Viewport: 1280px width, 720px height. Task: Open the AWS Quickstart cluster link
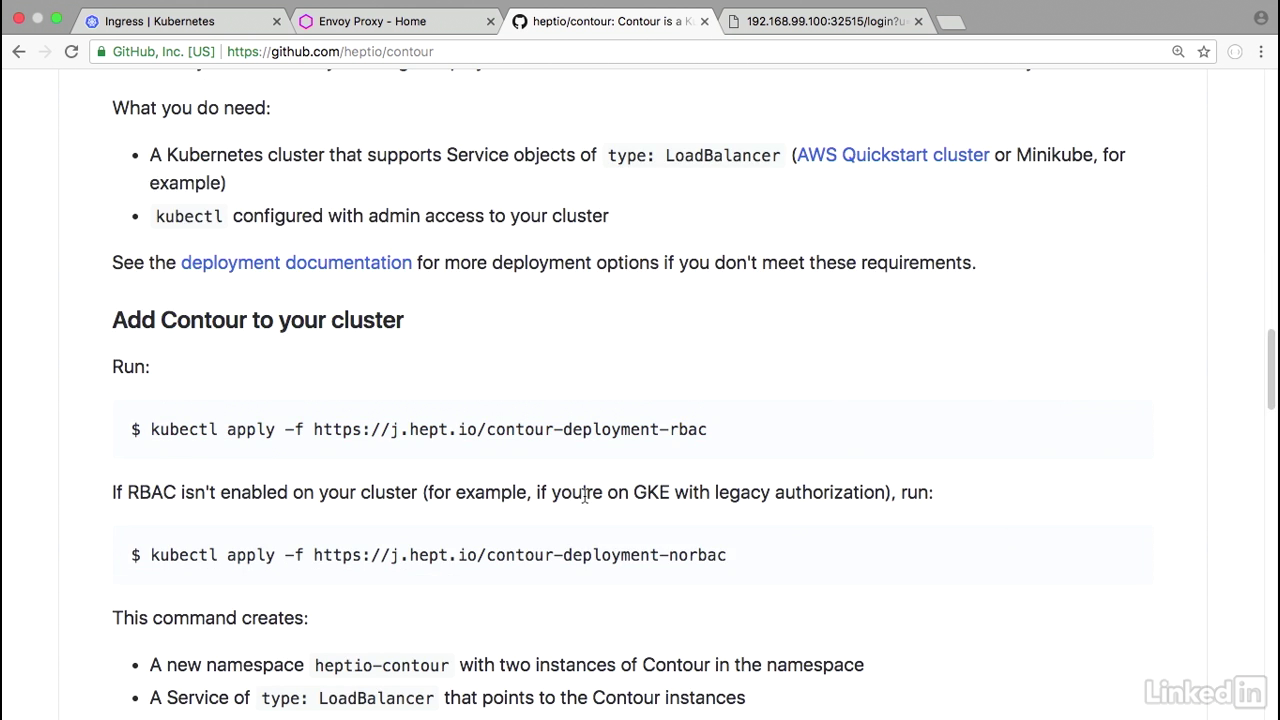(x=893, y=155)
